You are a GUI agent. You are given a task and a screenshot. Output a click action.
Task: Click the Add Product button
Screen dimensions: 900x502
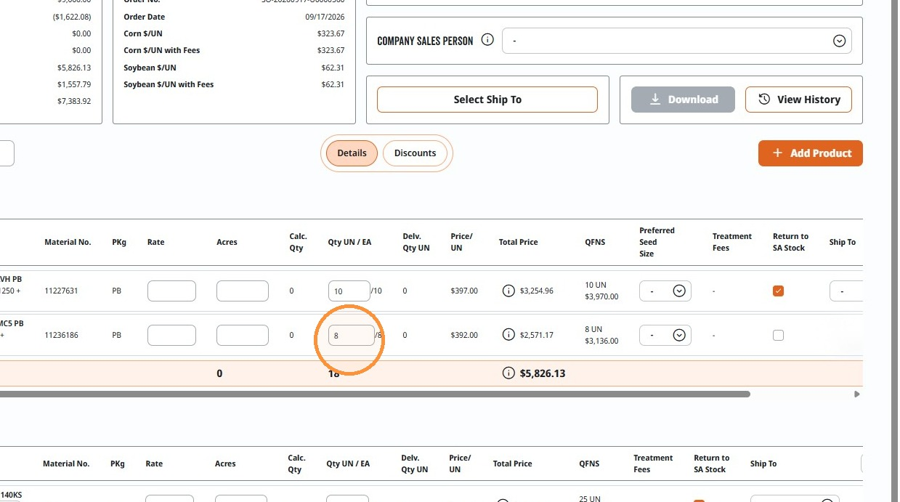point(810,153)
